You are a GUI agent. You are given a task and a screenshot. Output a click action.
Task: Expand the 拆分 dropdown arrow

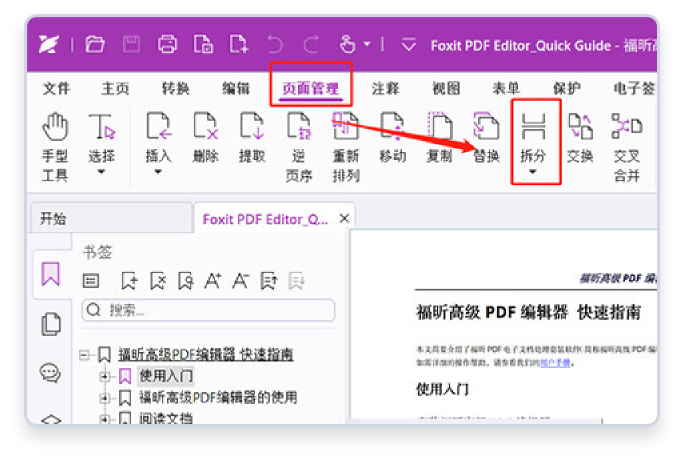(x=533, y=172)
